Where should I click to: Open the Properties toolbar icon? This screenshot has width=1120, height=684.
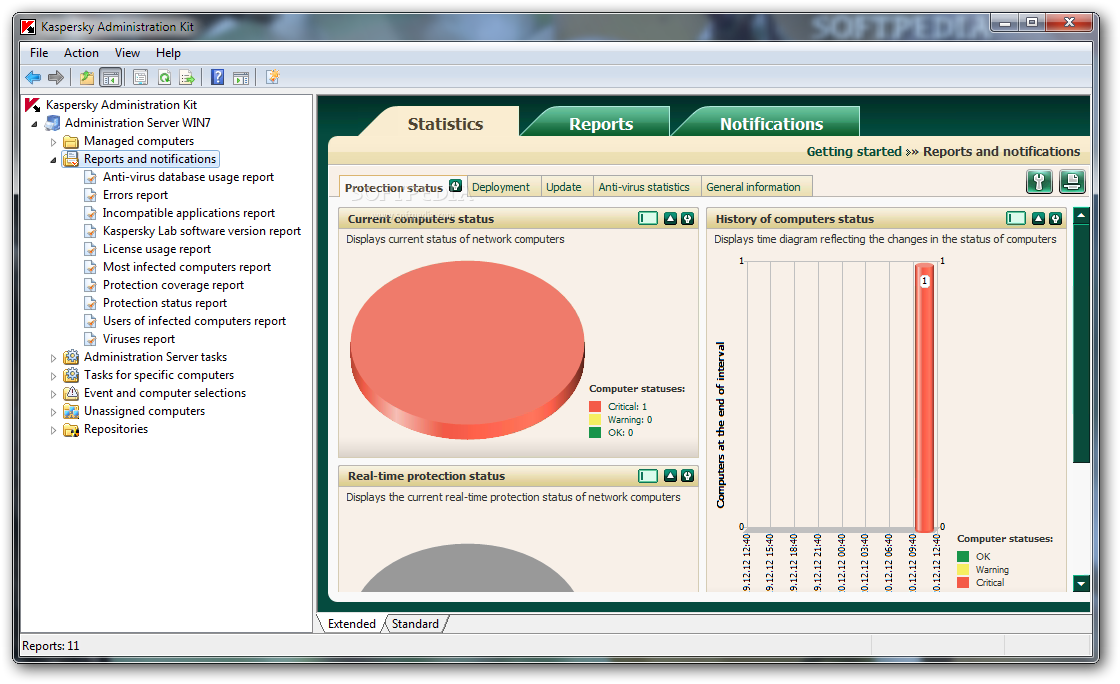(x=141, y=77)
